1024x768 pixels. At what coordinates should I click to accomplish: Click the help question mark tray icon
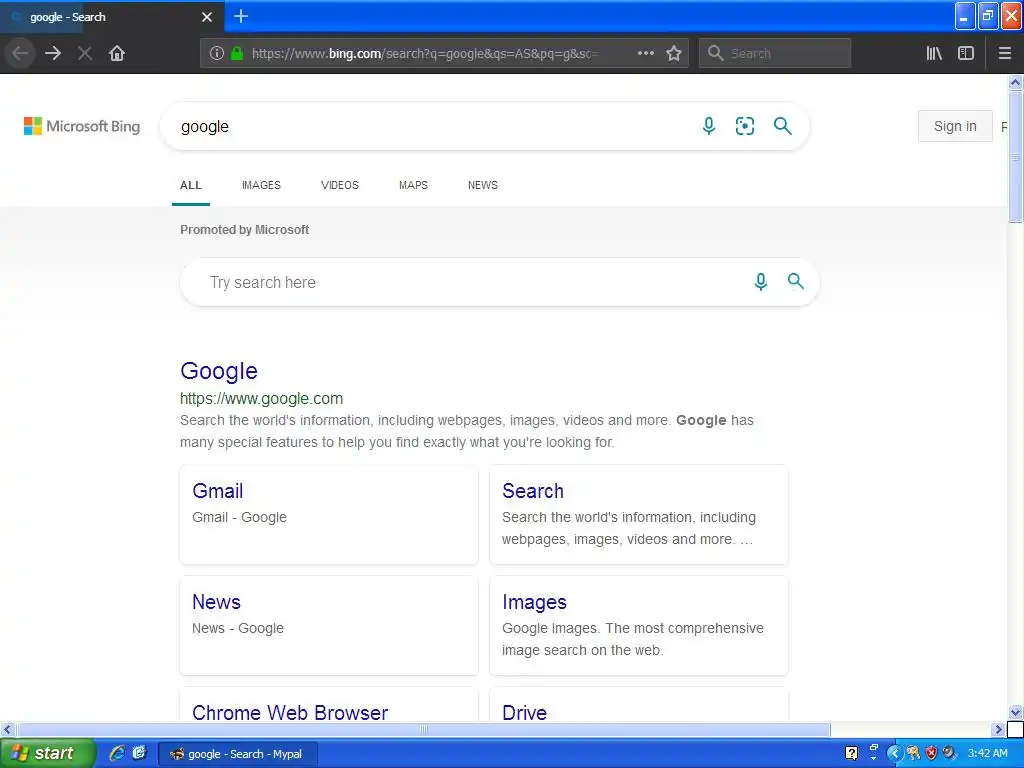tap(852, 754)
